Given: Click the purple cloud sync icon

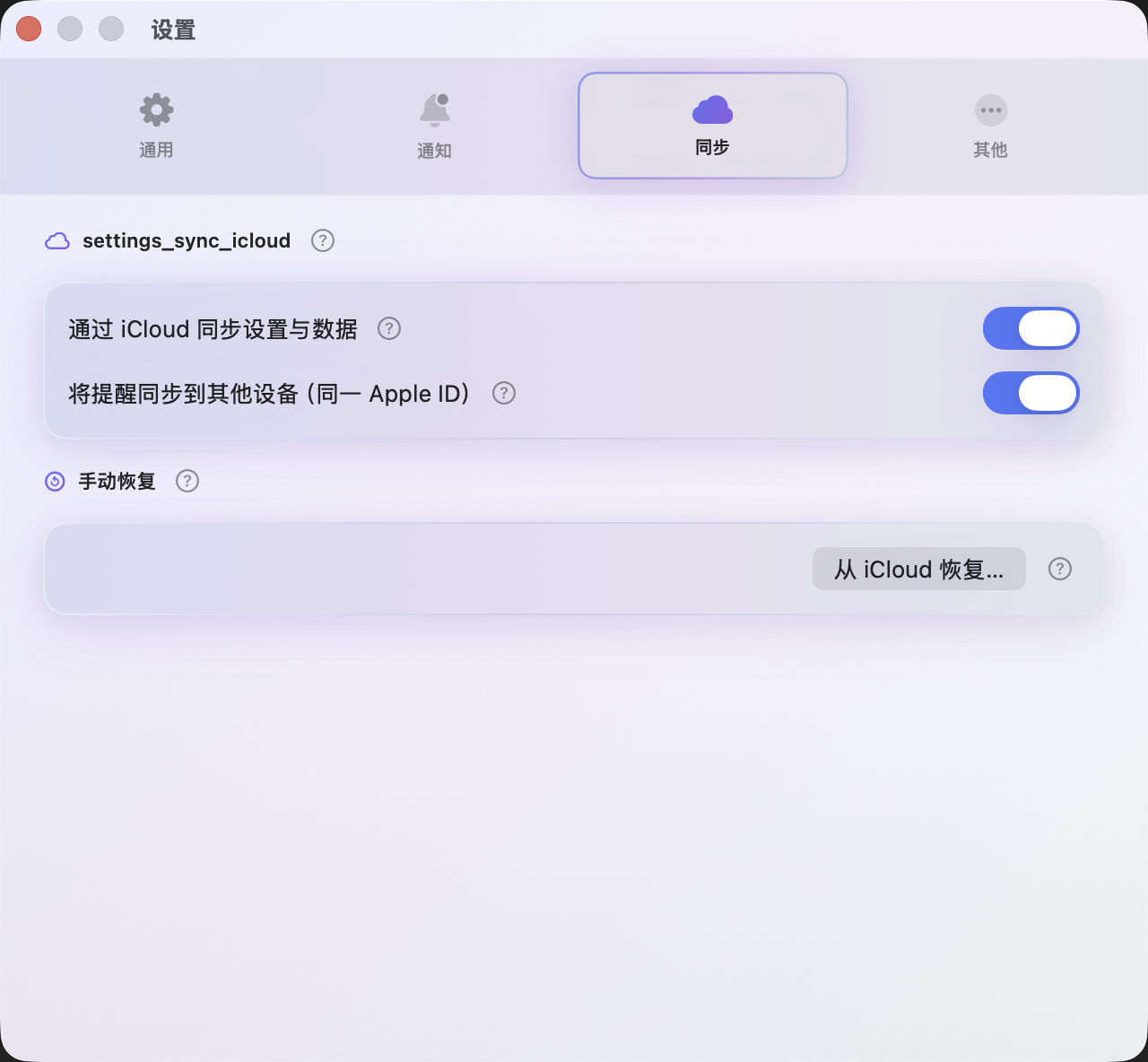Looking at the screenshot, I should pos(713,109).
